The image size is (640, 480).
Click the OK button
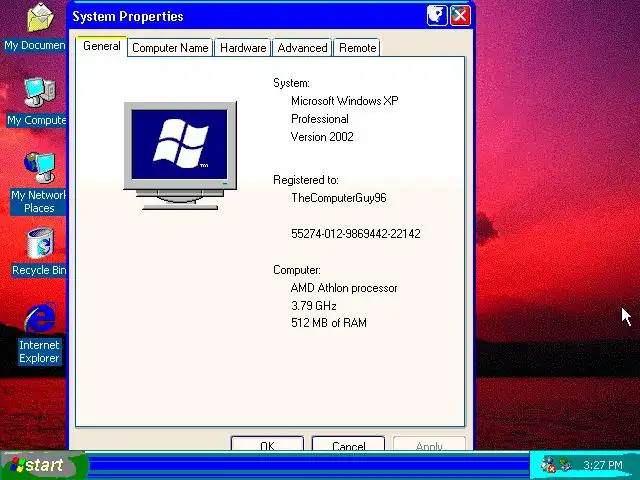tap(267, 444)
